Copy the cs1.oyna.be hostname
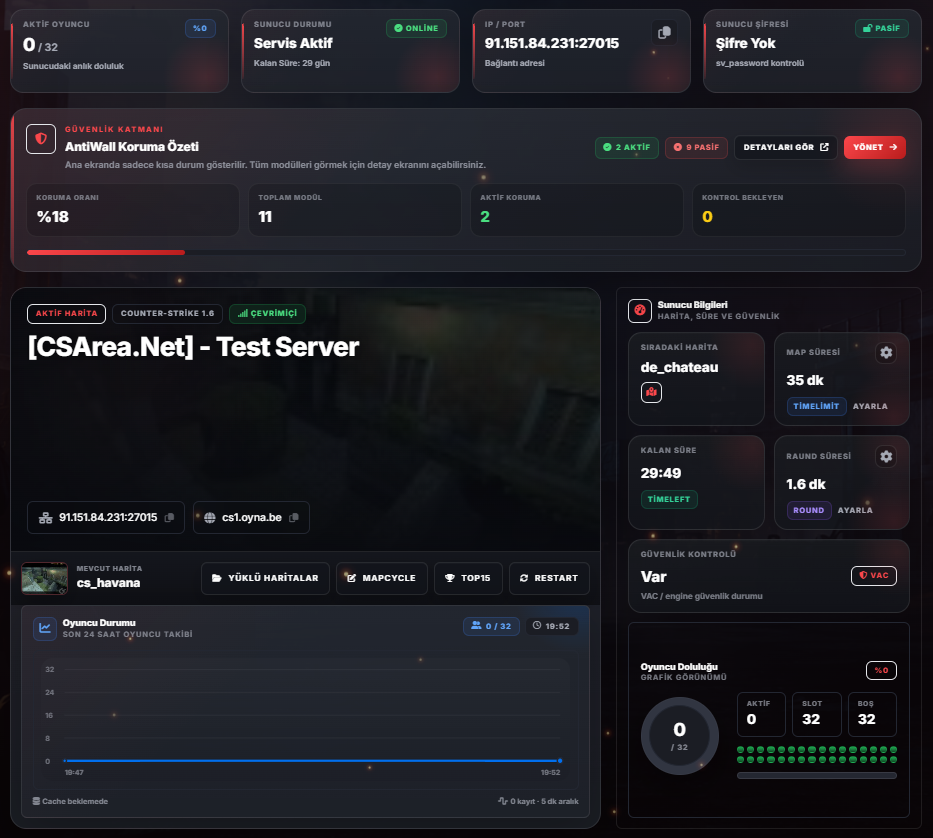This screenshot has height=838, width=933. pos(293,518)
